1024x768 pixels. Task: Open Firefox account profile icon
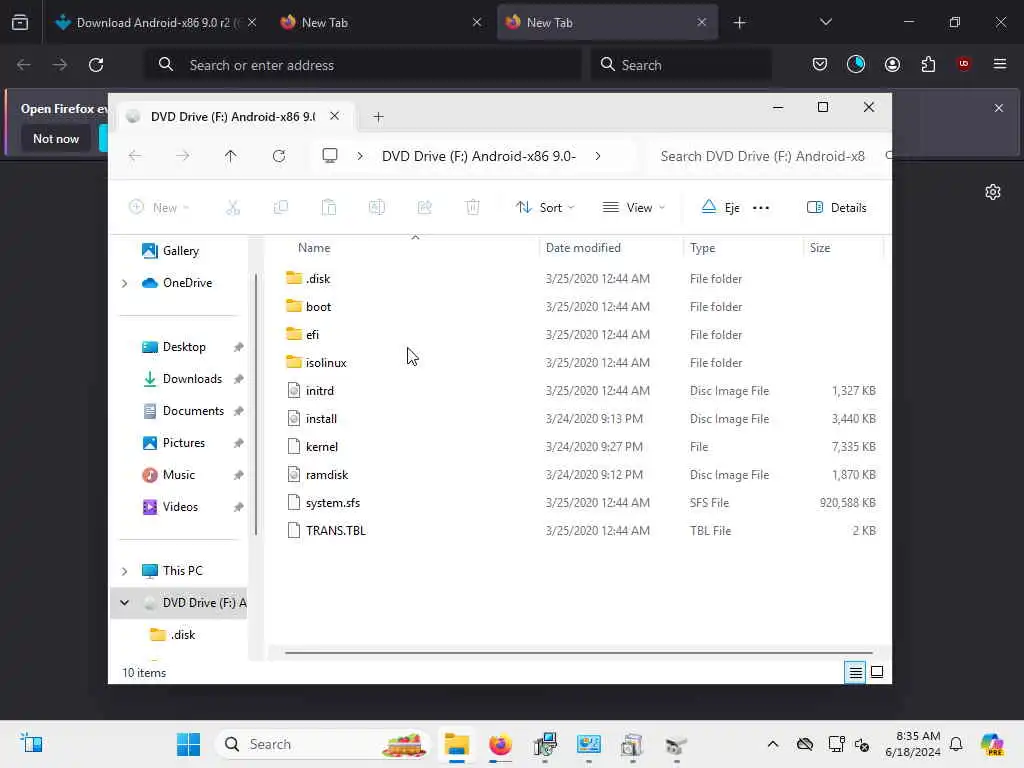pos(892,64)
